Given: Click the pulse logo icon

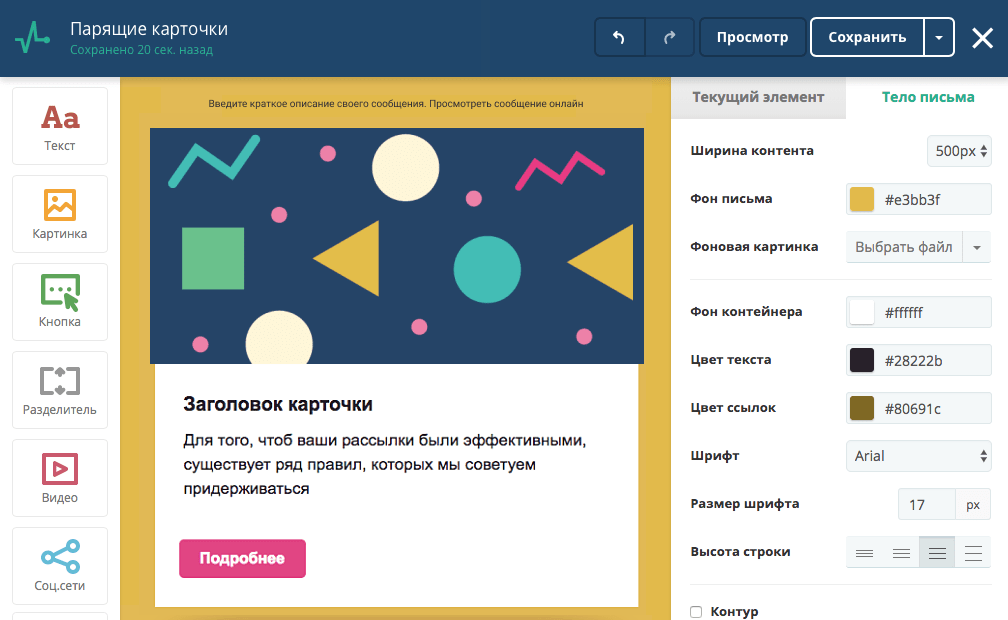Looking at the screenshot, I should tap(32, 37).
